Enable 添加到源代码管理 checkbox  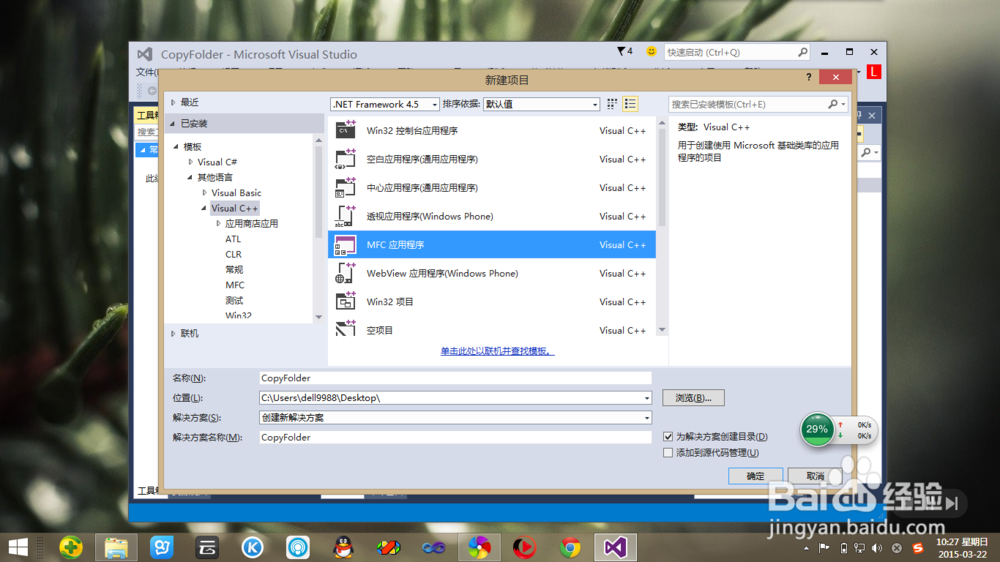coord(668,452)
